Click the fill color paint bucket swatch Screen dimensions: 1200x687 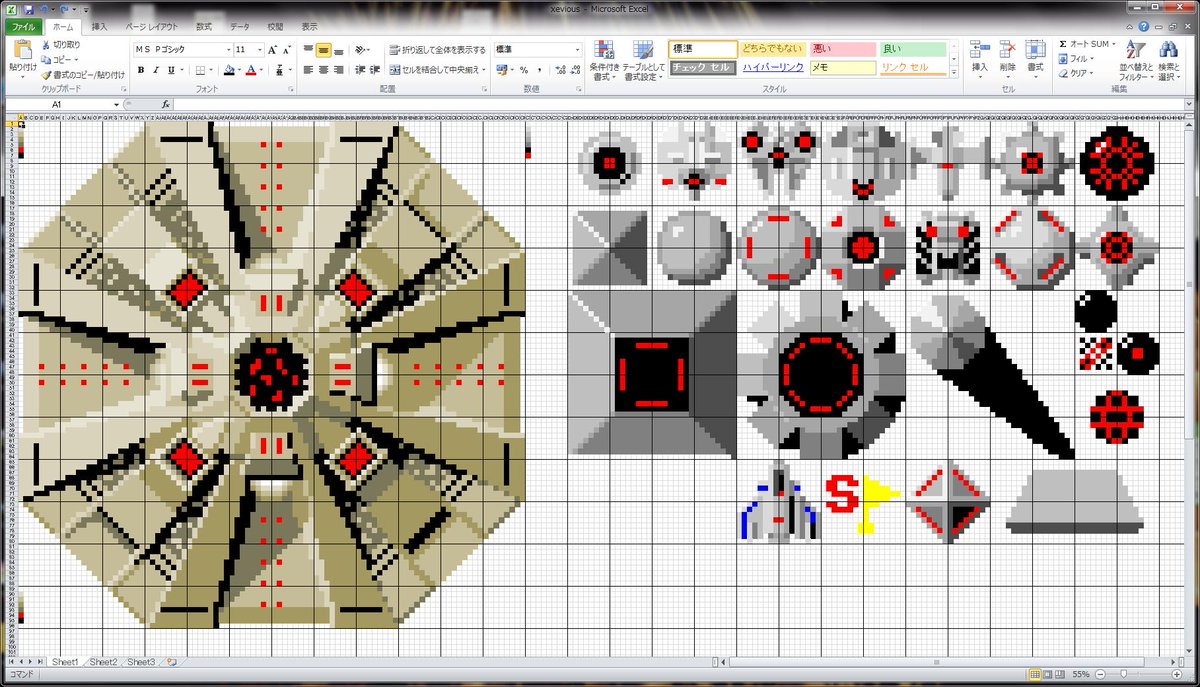tap(228, 70)
